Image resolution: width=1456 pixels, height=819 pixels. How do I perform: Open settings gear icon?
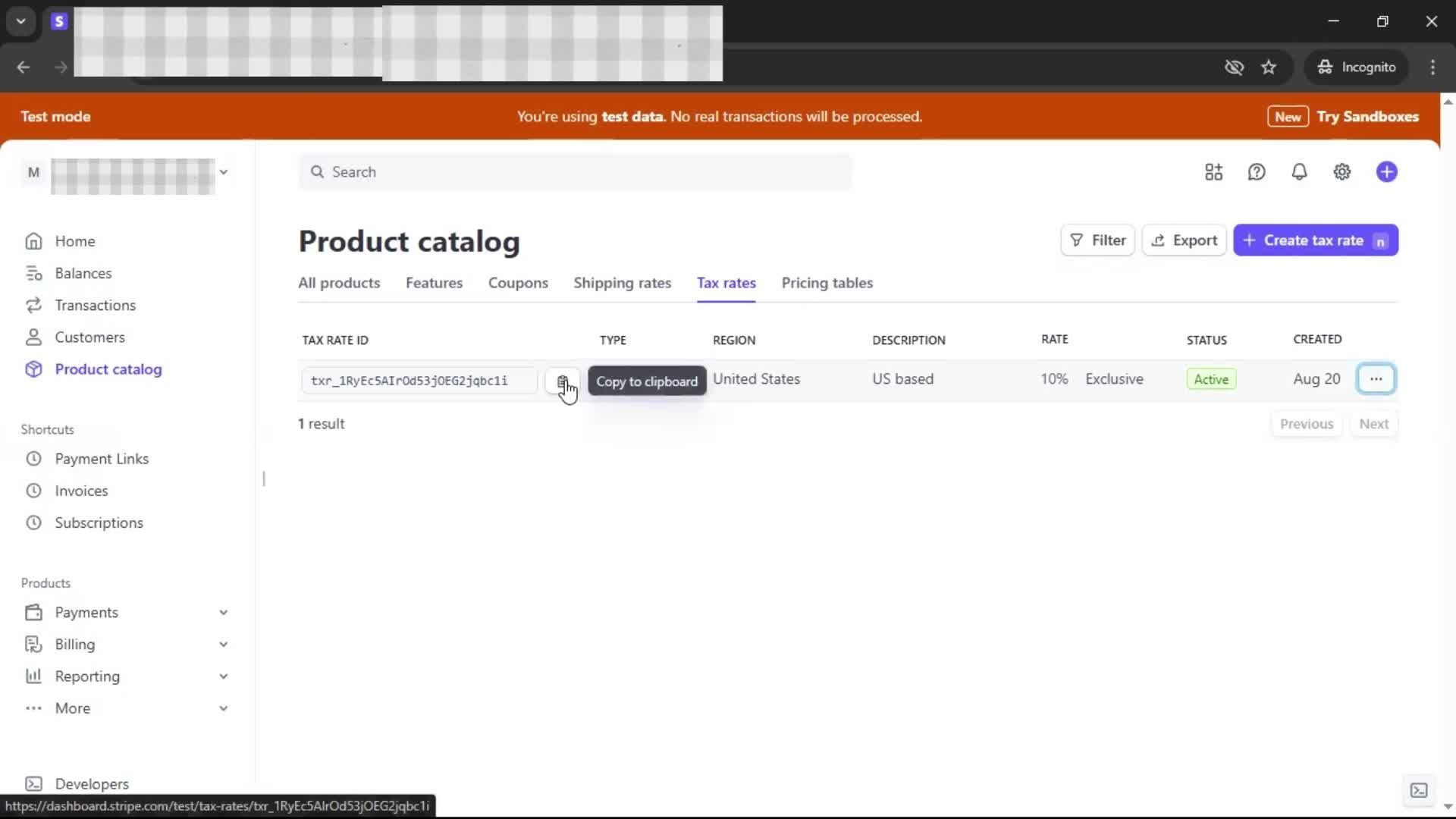(x=1341, y=172)
